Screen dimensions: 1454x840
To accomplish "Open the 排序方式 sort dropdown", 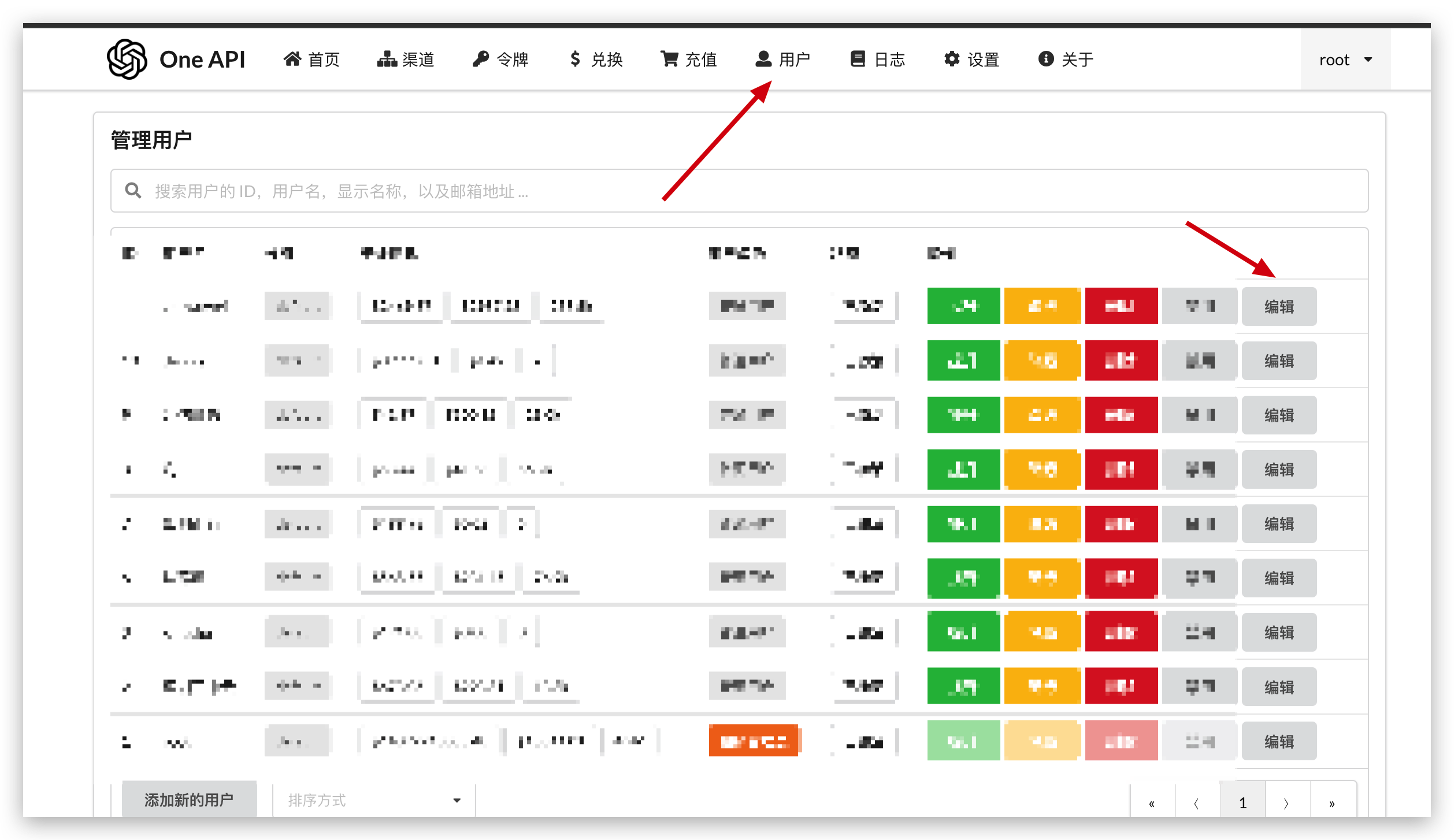I will tap(374, 800).
